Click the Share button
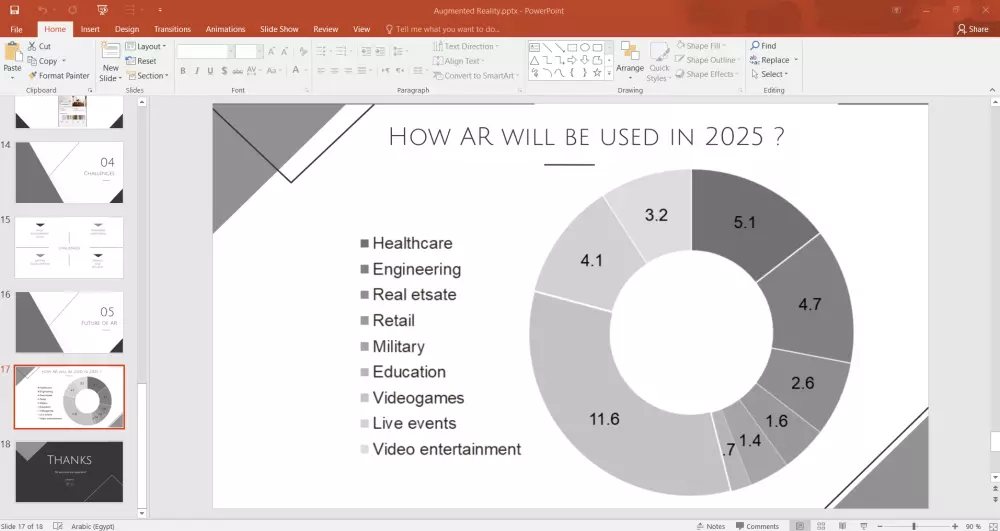 click(973, 29)
